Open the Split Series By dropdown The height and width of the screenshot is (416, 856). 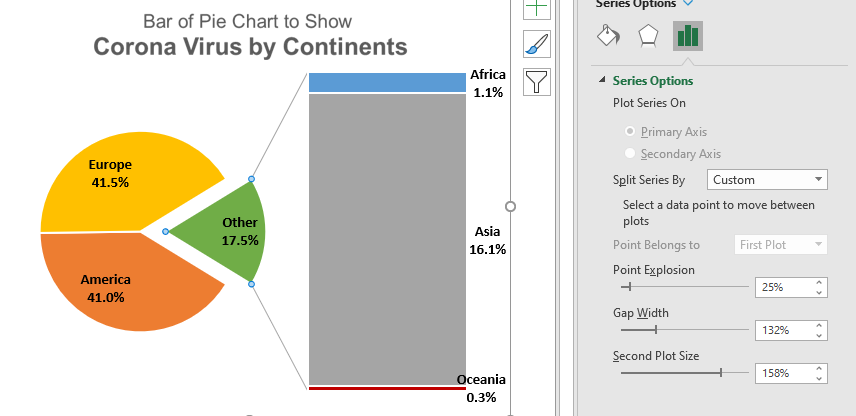pos(767,180)
